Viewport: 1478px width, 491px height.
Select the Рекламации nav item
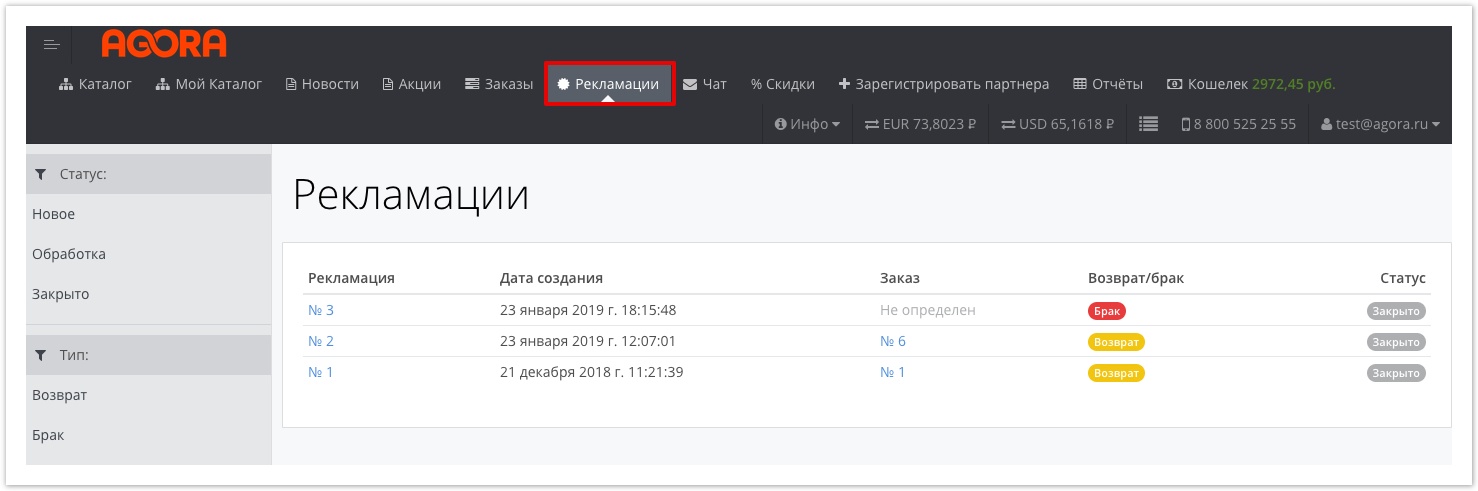[609, 84]
